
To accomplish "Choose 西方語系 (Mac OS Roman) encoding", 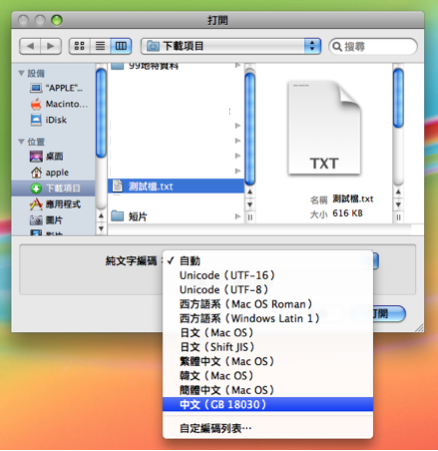I will click(x=268, y=304).
